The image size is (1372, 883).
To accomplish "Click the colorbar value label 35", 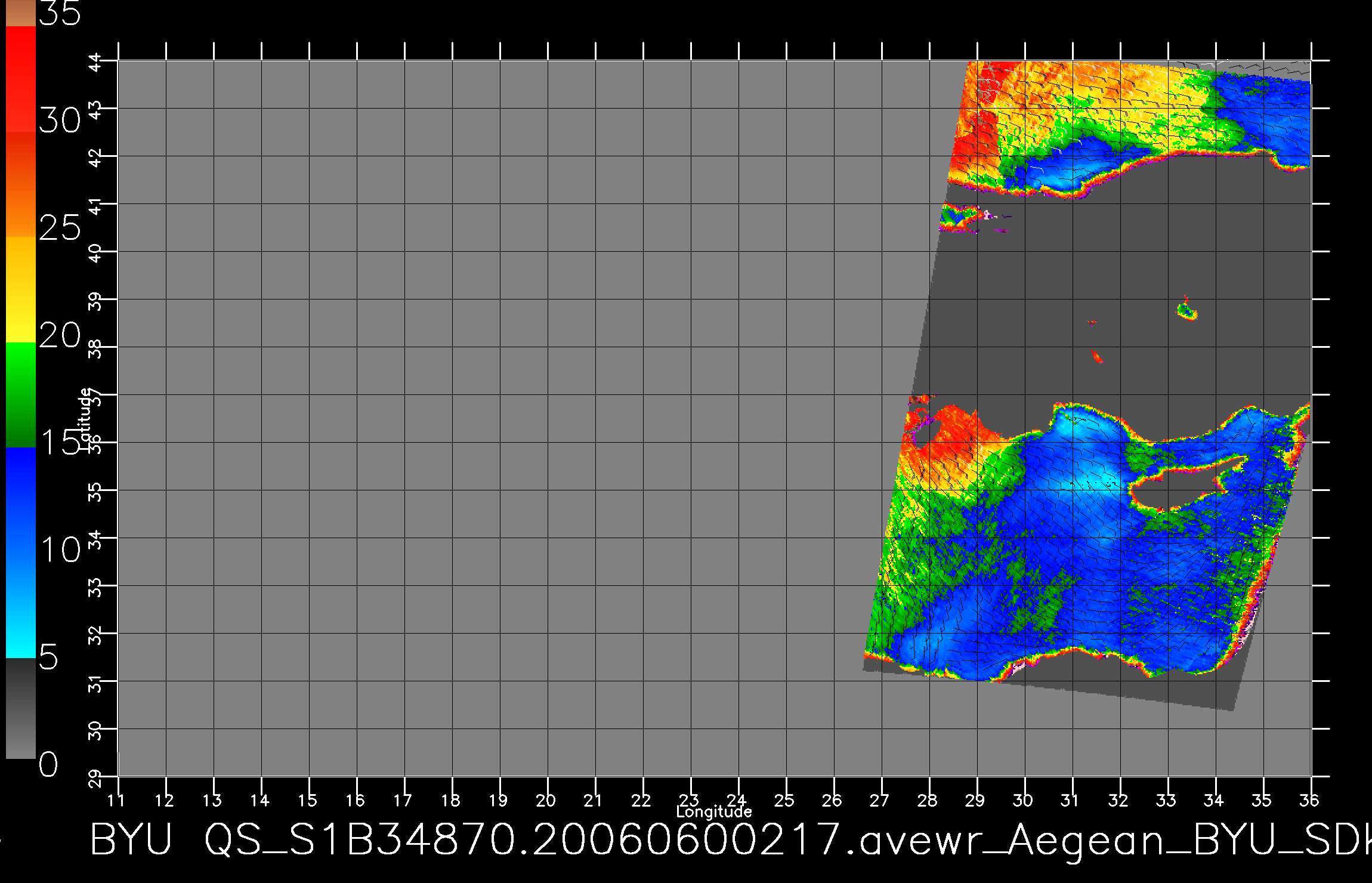I will pos(60,12).
